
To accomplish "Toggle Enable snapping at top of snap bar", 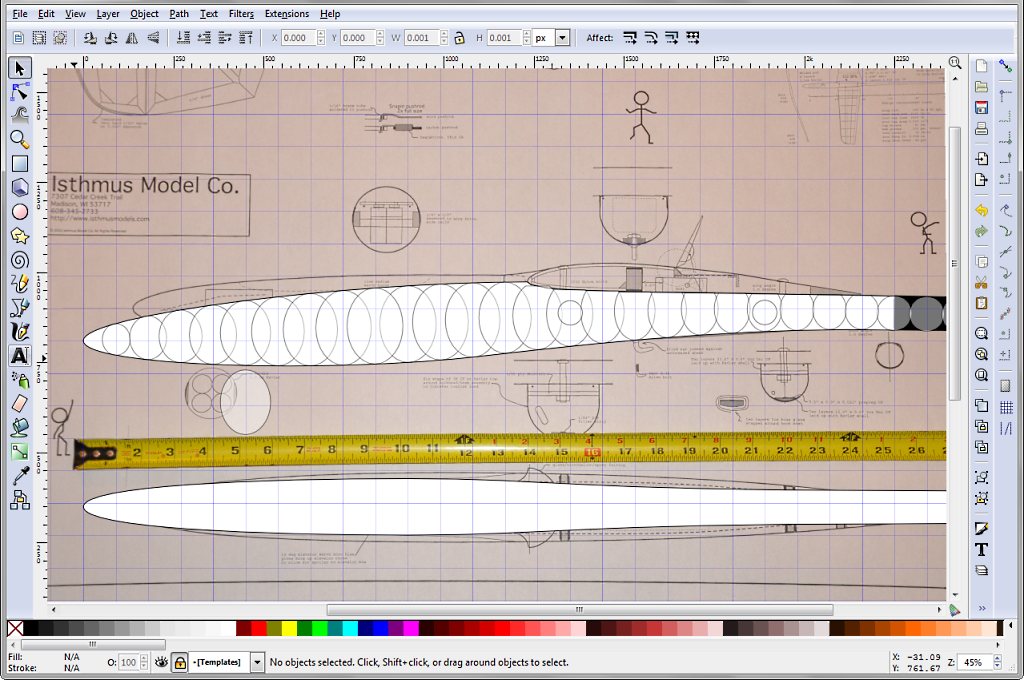I will click(x=1006, y=66).
